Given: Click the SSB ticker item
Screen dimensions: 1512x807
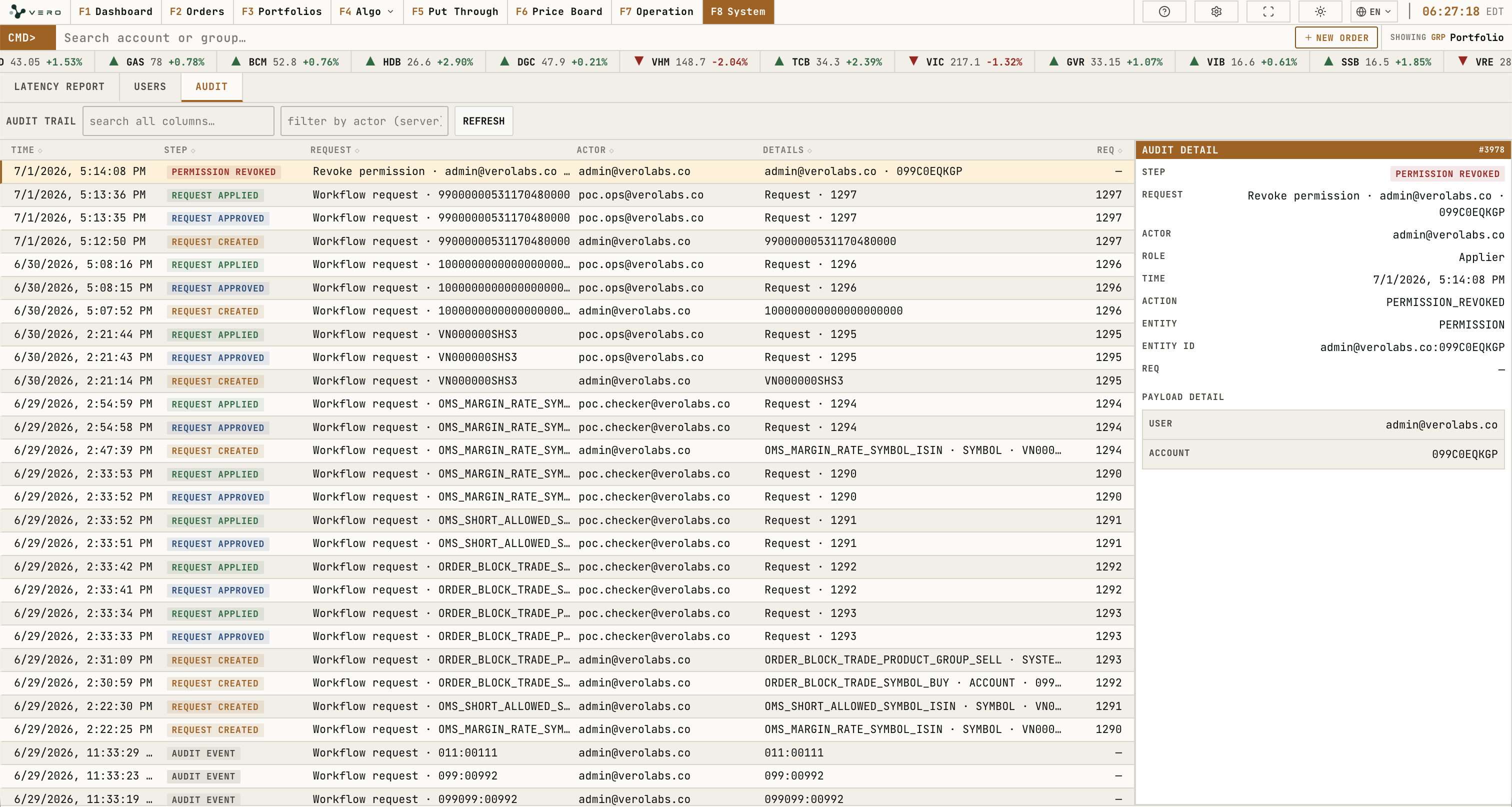Looking at the screenshot, I should point(1377,61).
